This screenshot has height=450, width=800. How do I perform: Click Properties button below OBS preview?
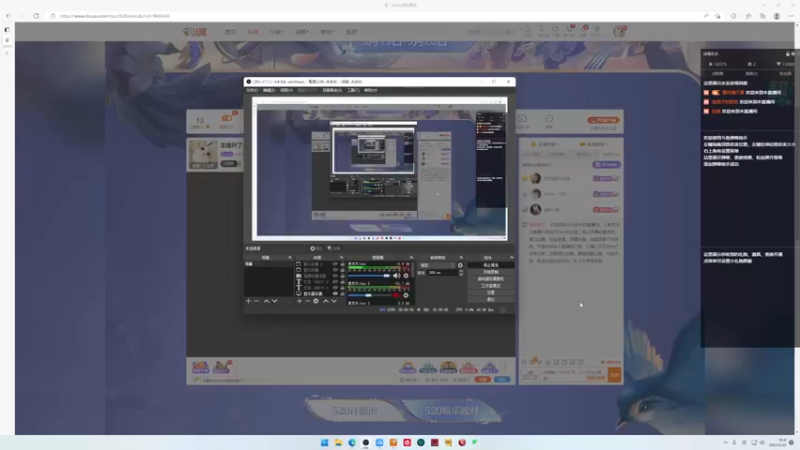[317, 248]
